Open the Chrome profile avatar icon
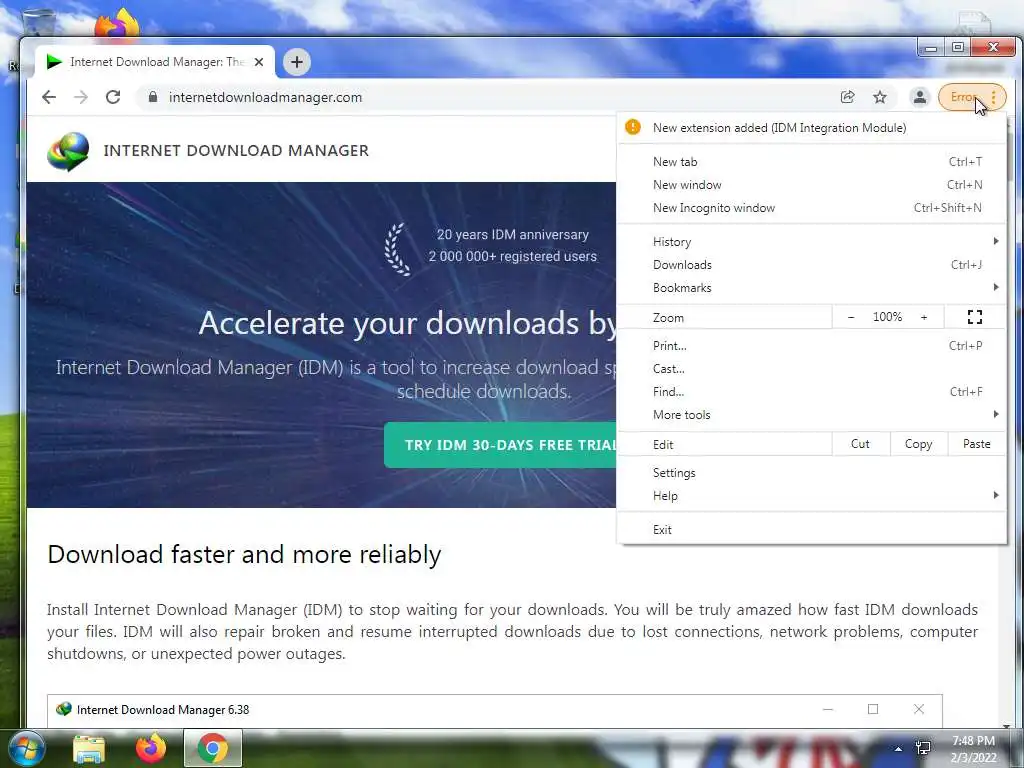 tap(920, 97)
